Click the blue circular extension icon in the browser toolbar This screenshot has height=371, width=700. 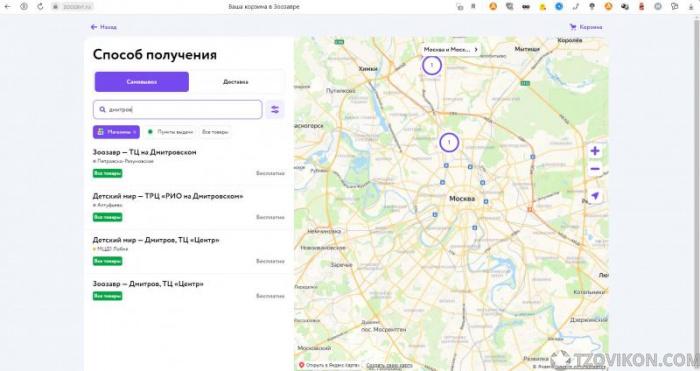(x=559, y=7)
